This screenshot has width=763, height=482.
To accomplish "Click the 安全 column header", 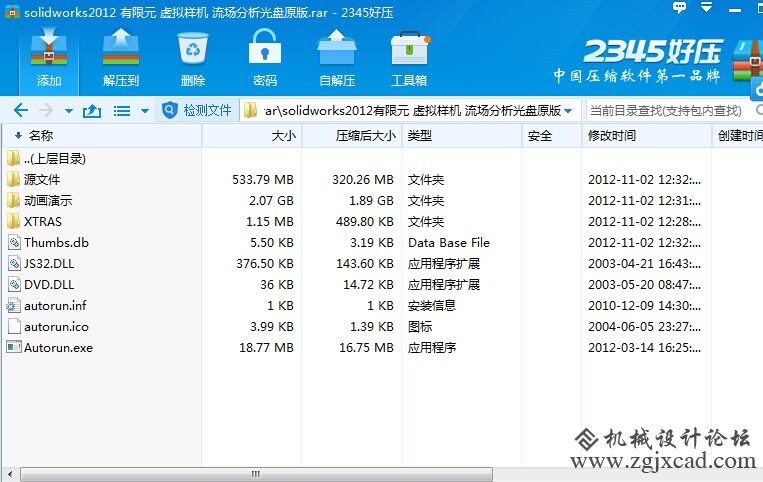I will tap(552, 136).
